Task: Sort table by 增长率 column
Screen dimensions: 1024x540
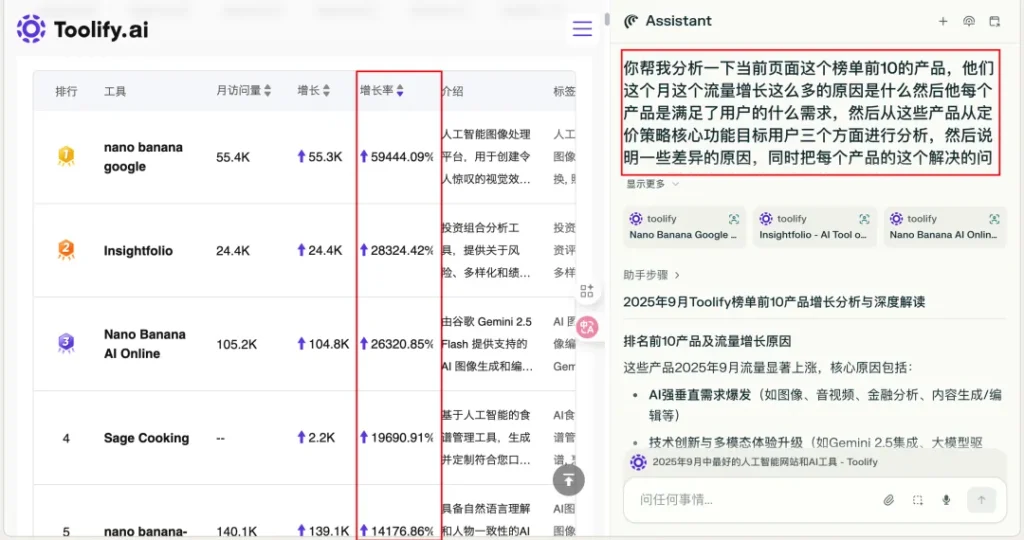Action: click(382, 91)
